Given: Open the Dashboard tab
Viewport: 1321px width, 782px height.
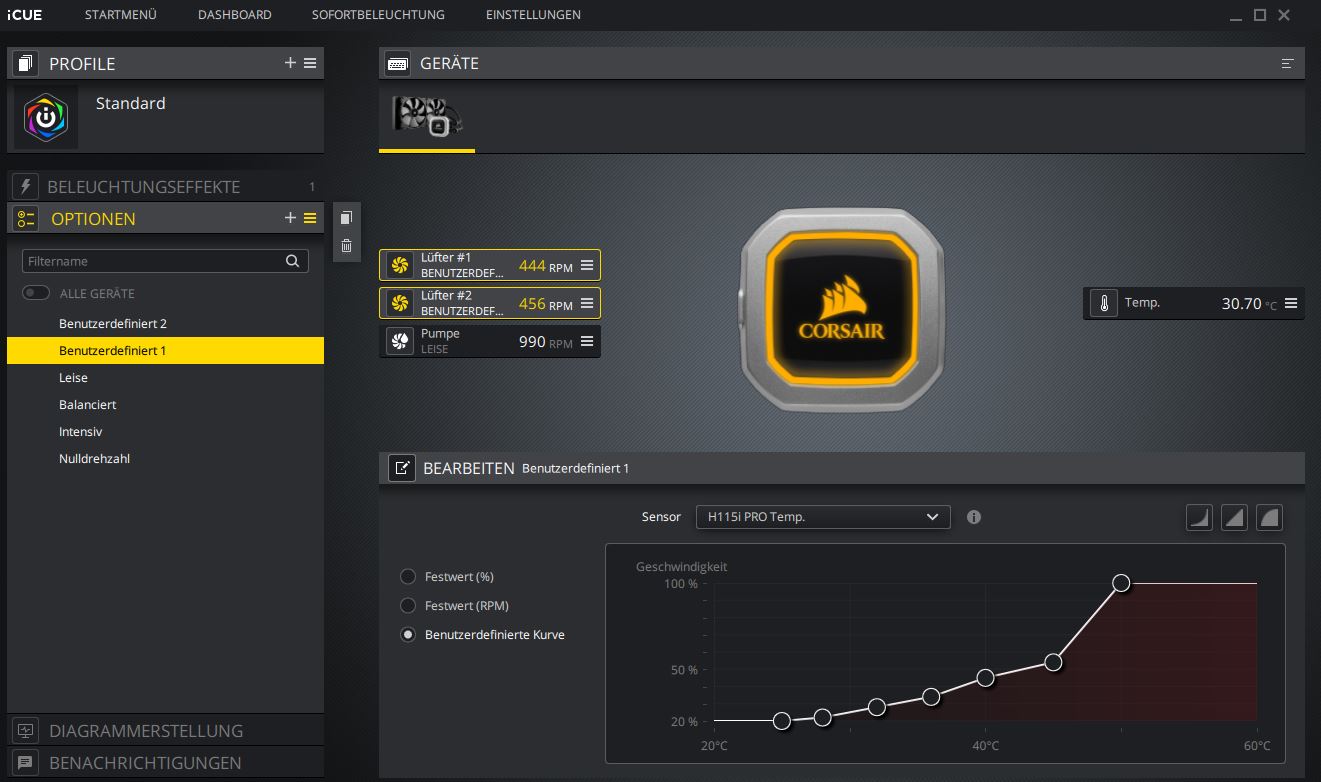Looking at the screenshot, I should (235, 15).
